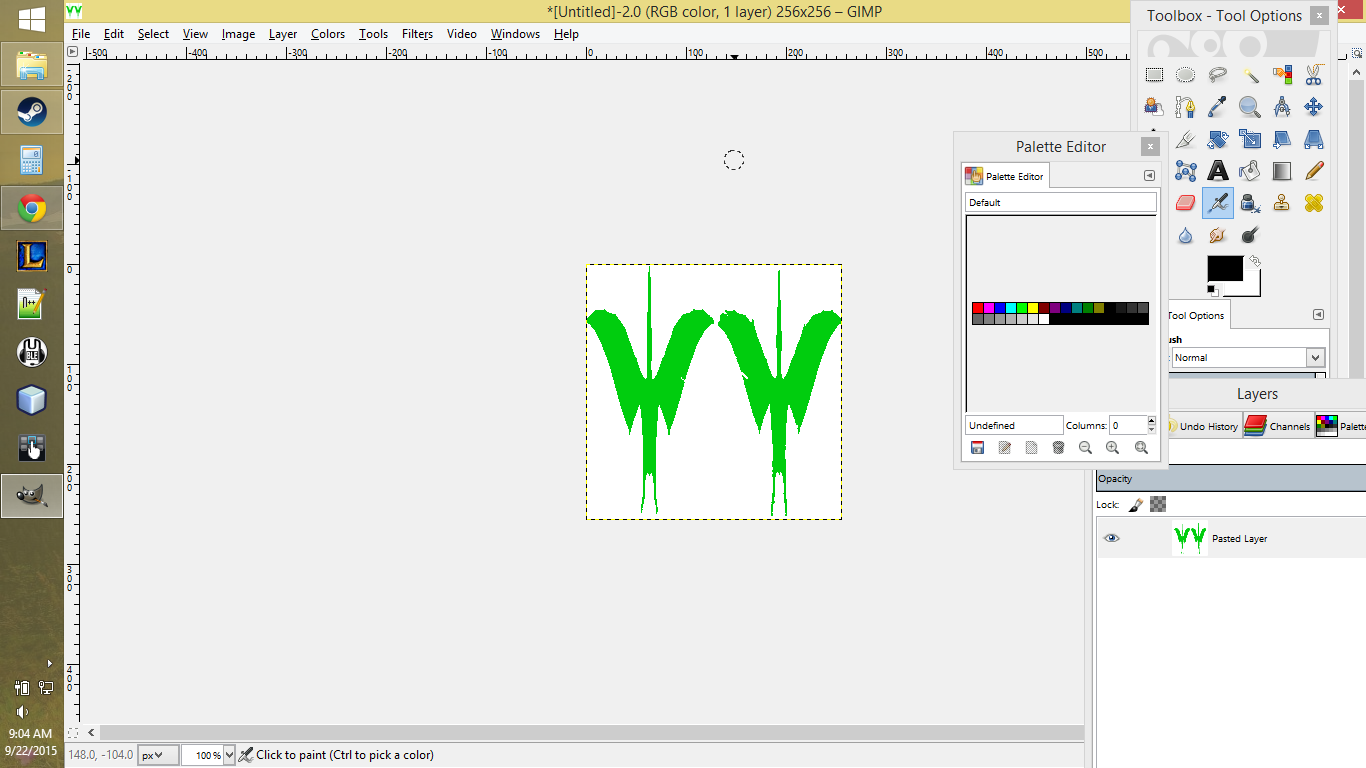
Task: Select the Ink tool
Action: tap(1250, 203)
